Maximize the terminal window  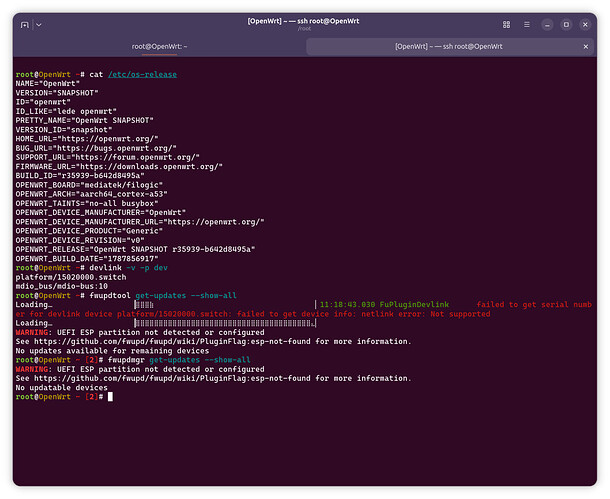pyautogui.click(x=566, y=25)
